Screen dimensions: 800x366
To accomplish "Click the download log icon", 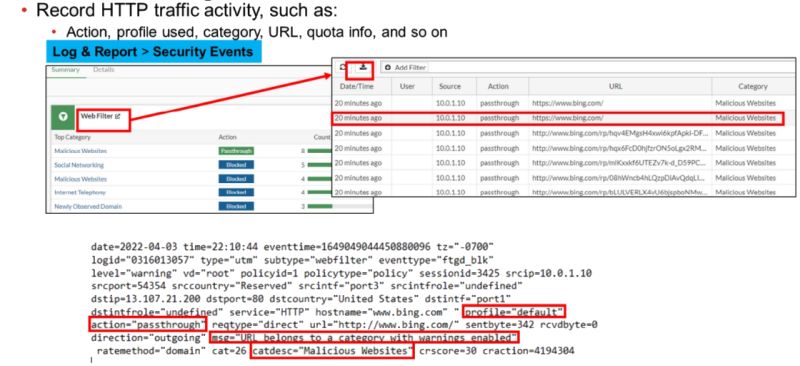I will [363, 67].
